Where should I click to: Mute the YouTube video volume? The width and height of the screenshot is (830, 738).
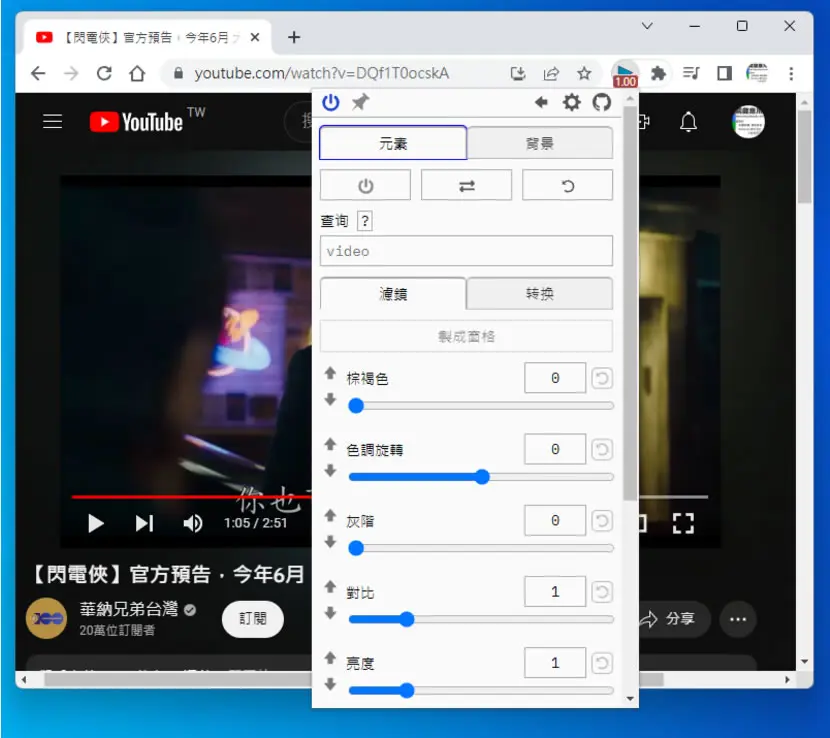[x=192, y=523]
